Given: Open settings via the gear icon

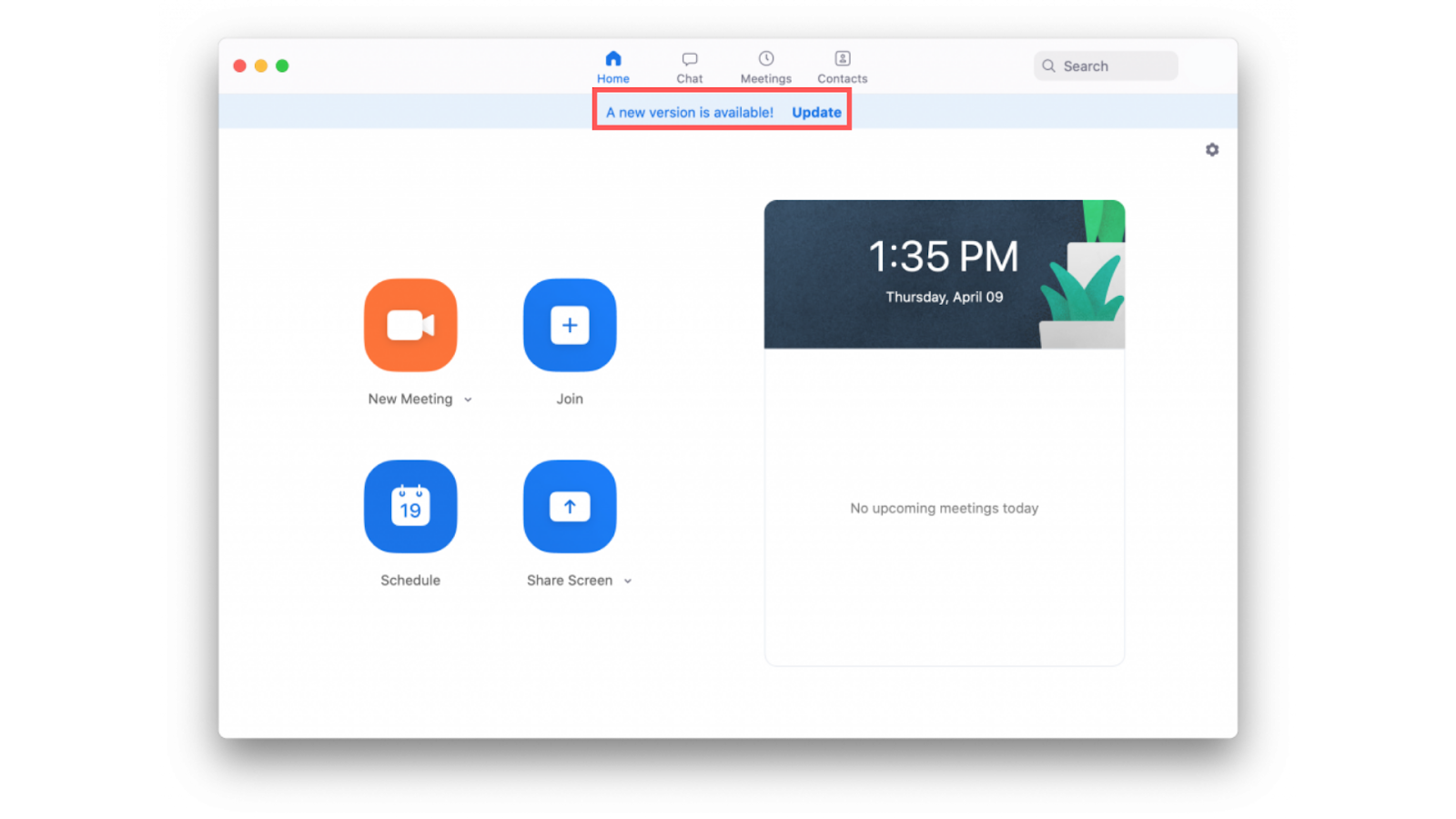Looking at the screenshot, I should [1212, 149].
